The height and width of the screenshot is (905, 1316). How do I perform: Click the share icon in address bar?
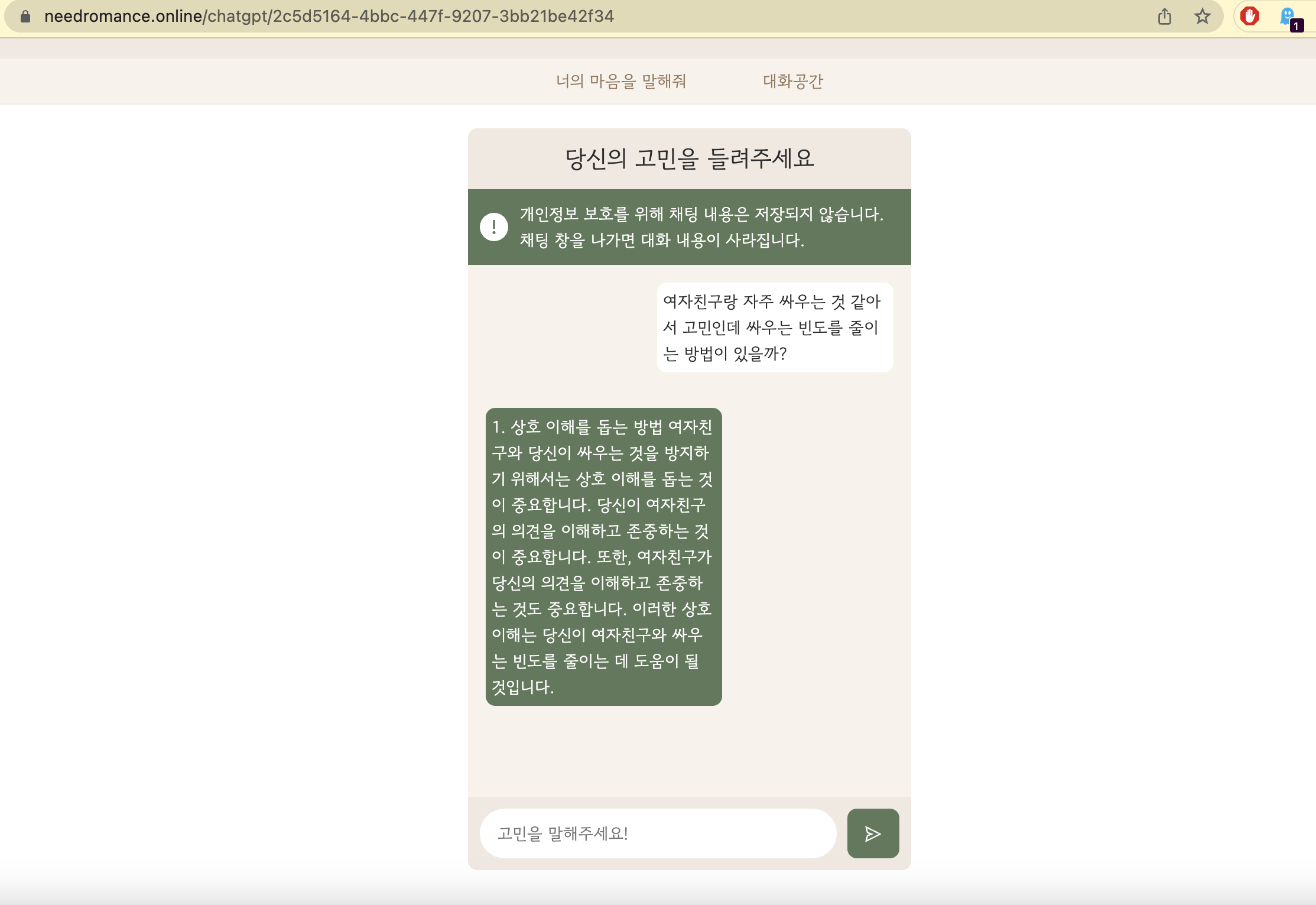[x=1164, y=16]
